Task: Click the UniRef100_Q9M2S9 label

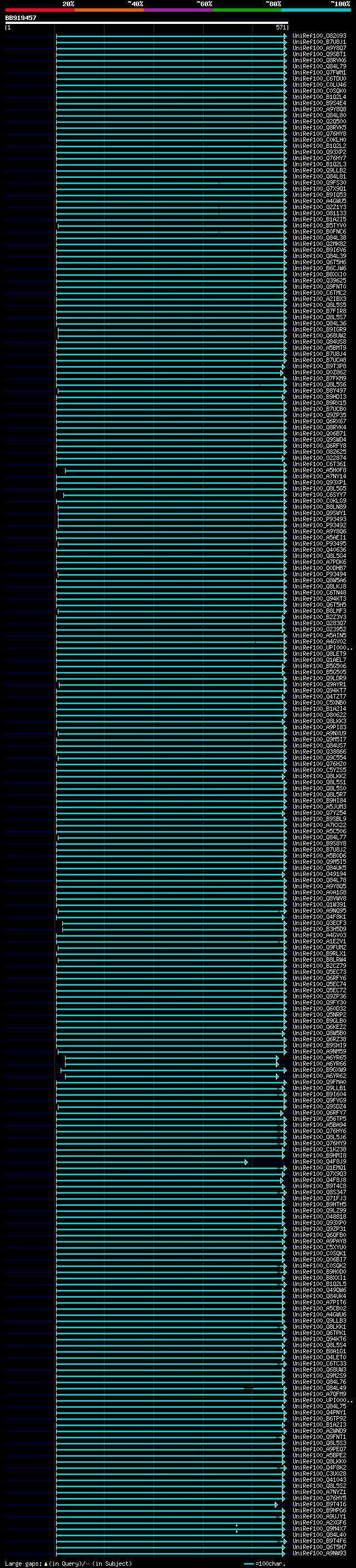Action: [x=319, y=1376]
